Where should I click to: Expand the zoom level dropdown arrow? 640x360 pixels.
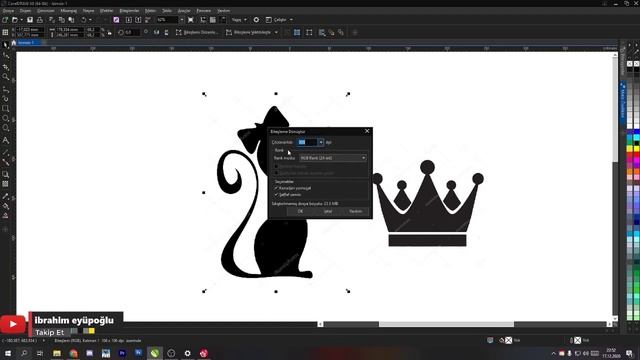click(182, 20)
